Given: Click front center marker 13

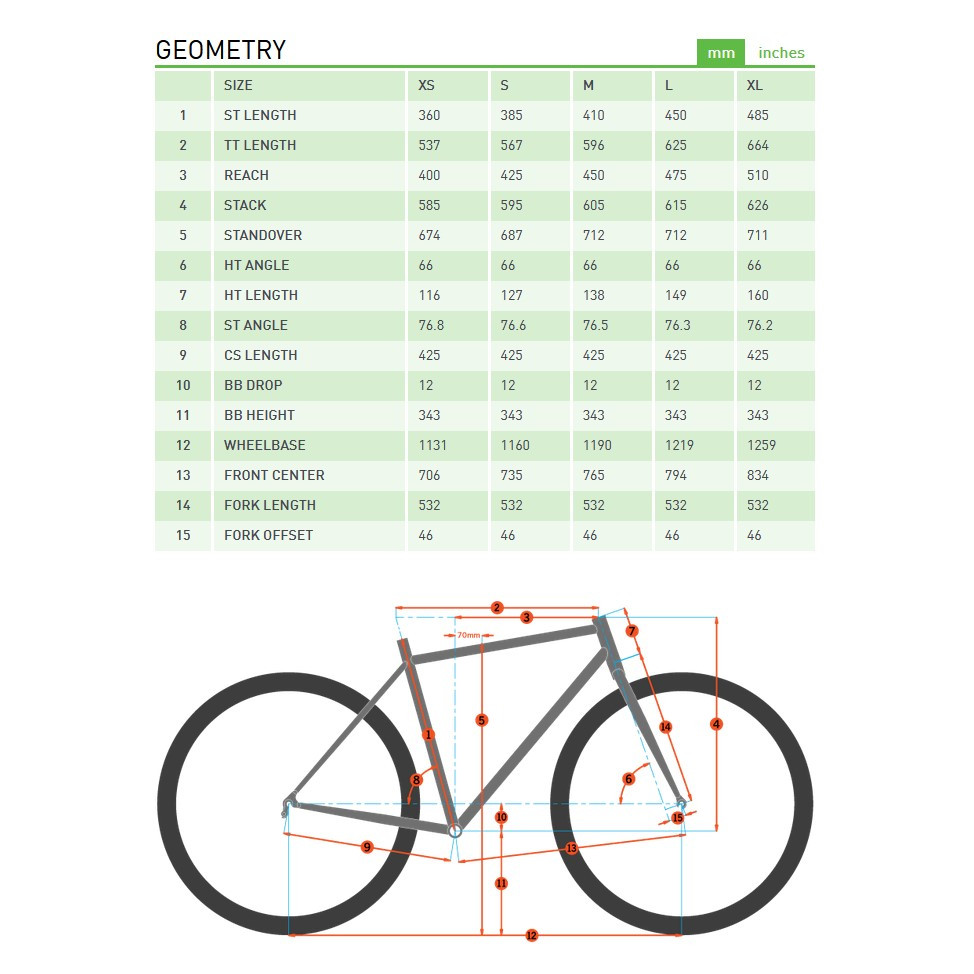Looking at the screenshot, I should click(x=572, y=848).
